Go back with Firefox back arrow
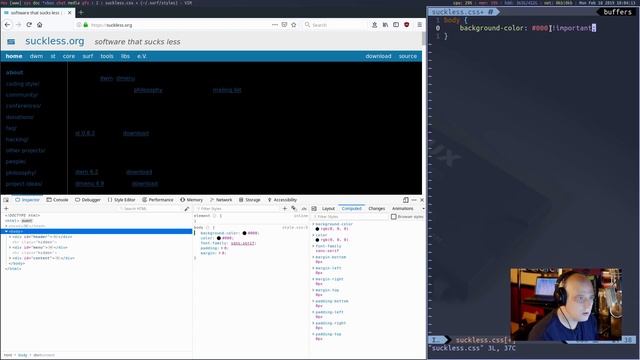 [x=7, y=25]
